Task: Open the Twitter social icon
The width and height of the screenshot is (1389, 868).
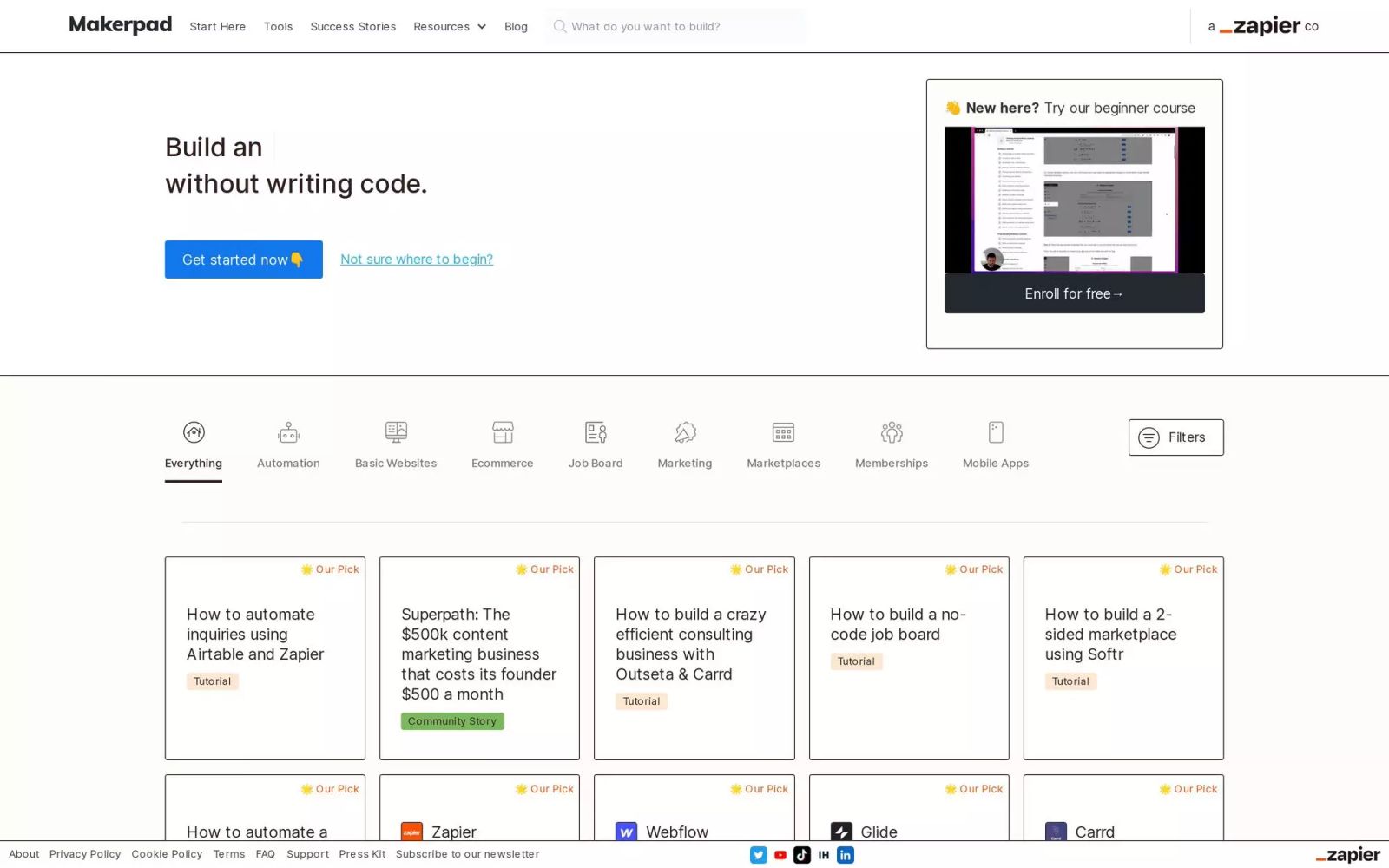Action: click(759, 855)
